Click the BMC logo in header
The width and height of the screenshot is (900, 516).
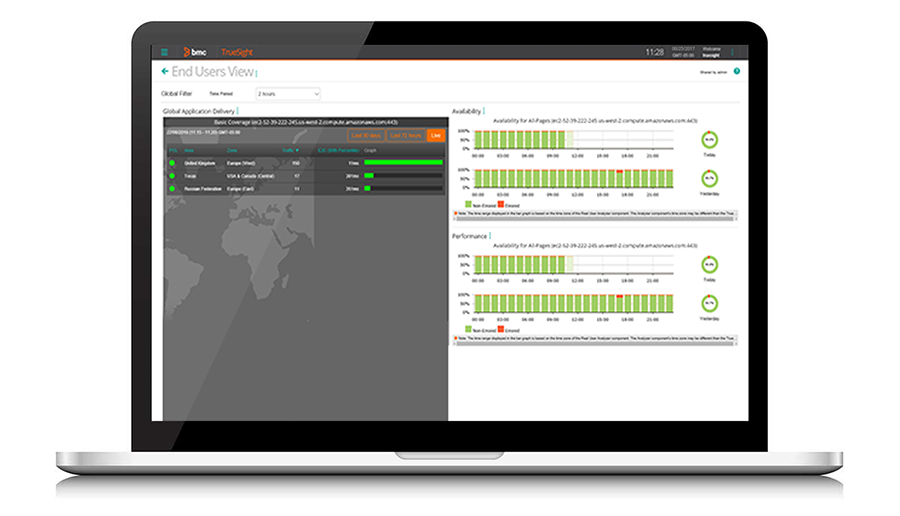coord(195,51)
